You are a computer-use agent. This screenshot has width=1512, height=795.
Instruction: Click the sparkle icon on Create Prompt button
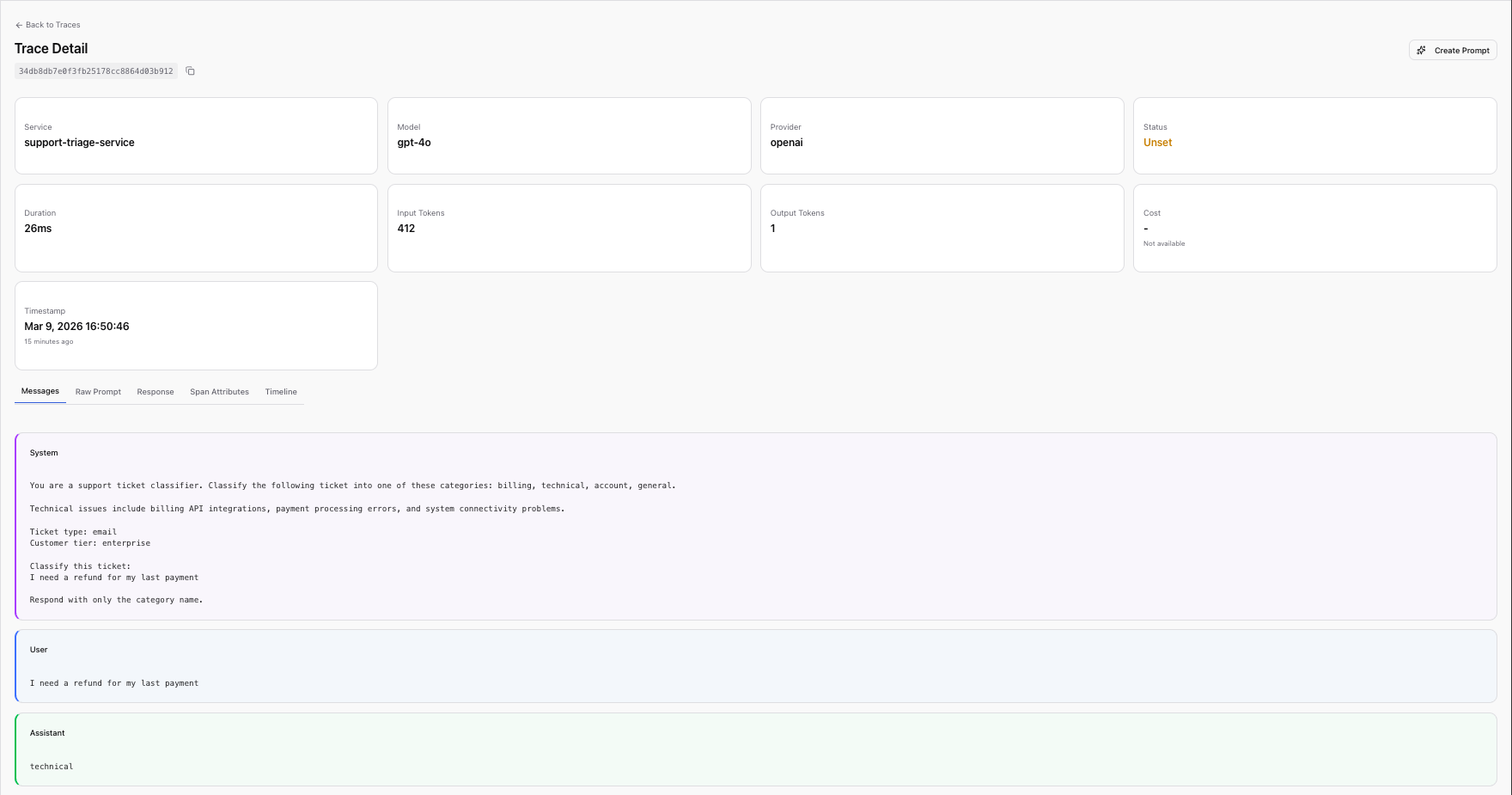coord(1423,50)
